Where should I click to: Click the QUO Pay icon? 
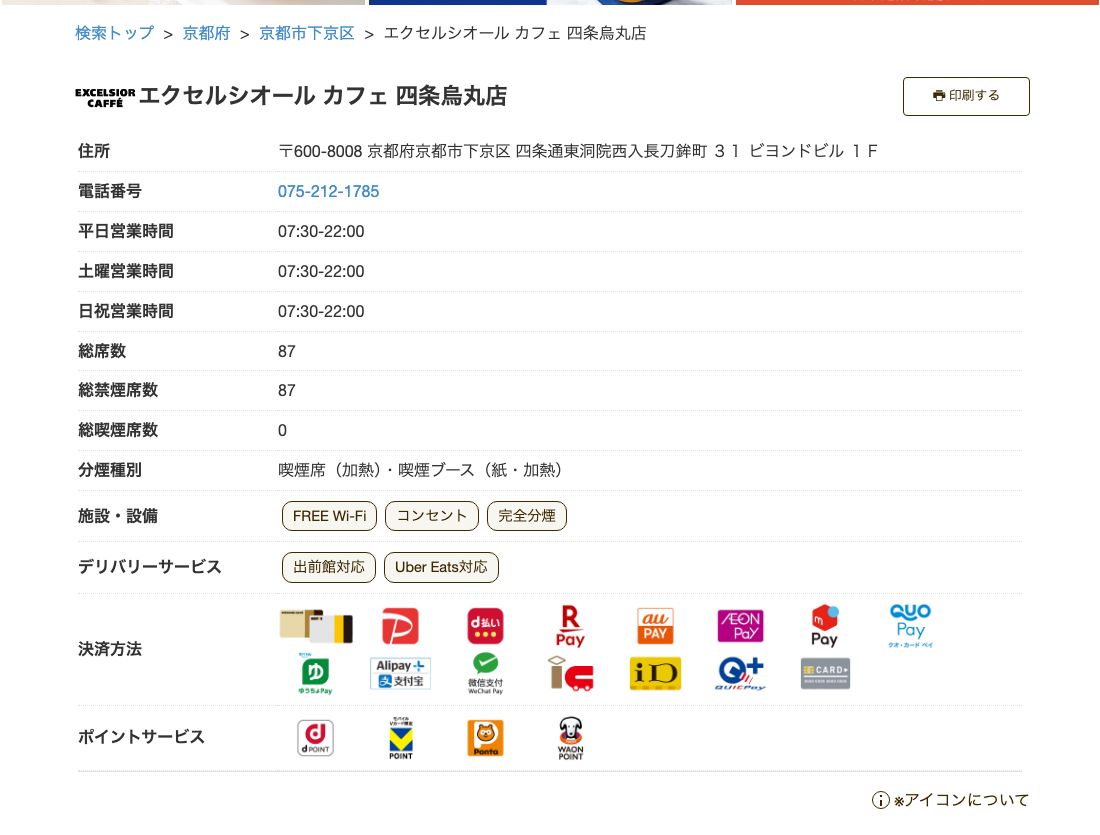(x=910, y=626)
